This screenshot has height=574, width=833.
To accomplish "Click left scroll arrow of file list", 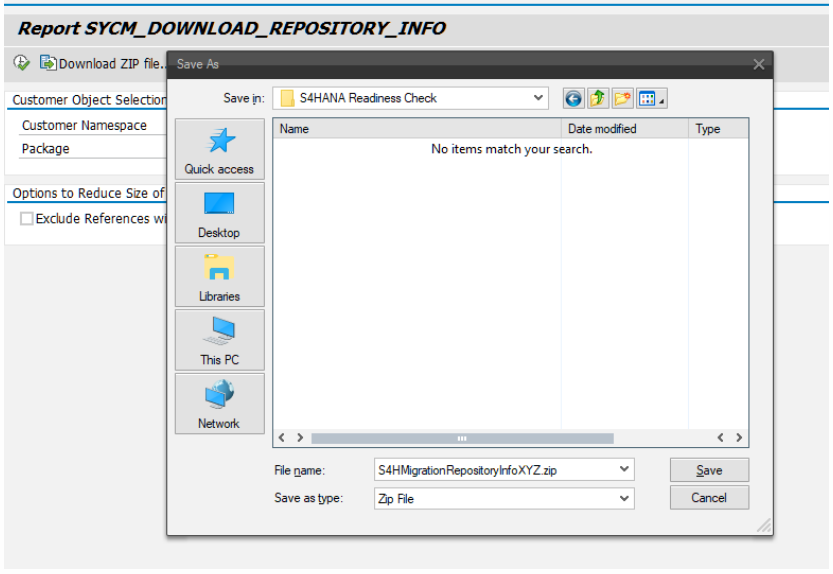I will click(282, 437).
